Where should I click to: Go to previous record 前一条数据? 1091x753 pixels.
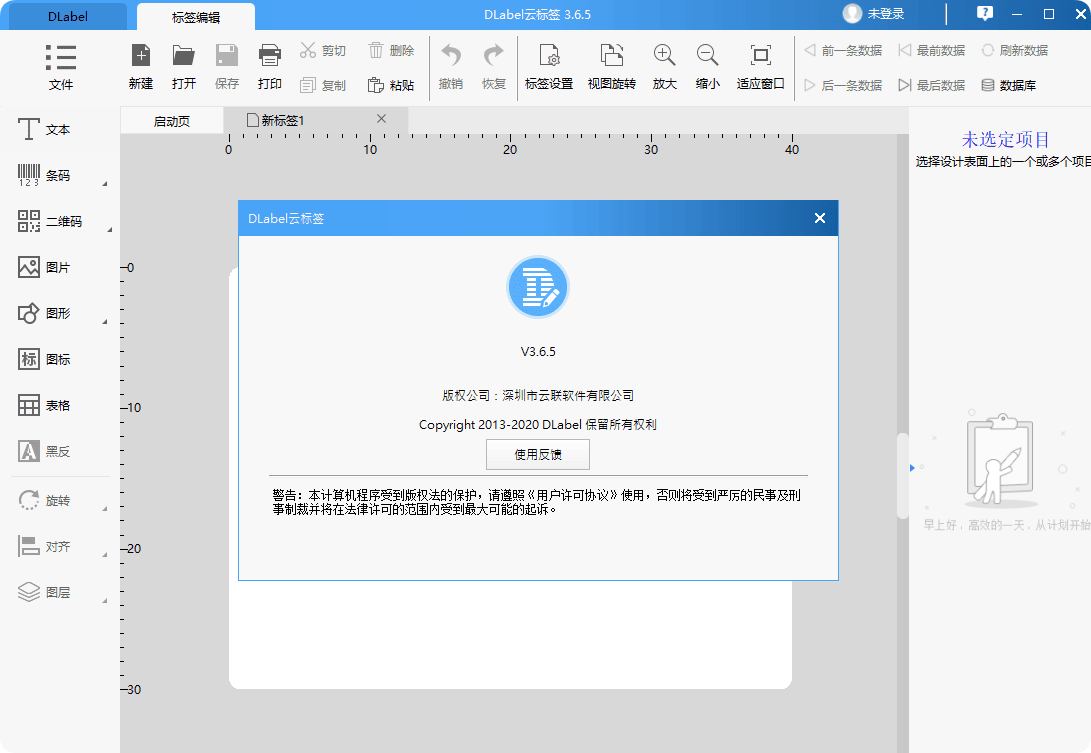843,51
